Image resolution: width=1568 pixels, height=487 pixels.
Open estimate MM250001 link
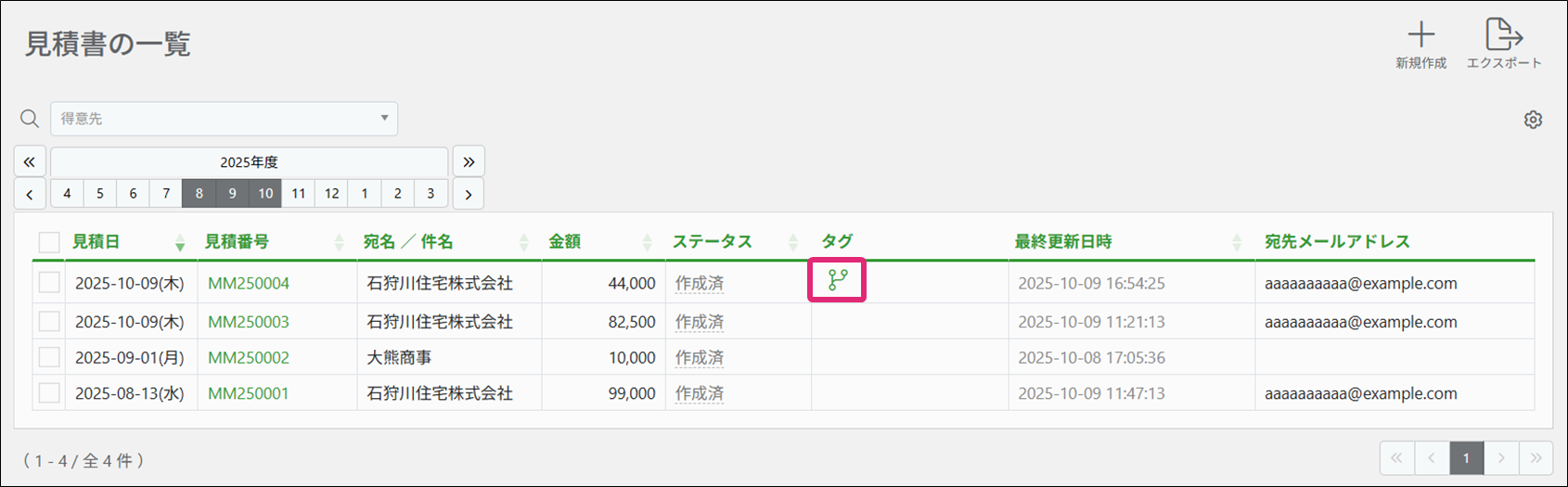pyautogui.click(x=249, y=393)
